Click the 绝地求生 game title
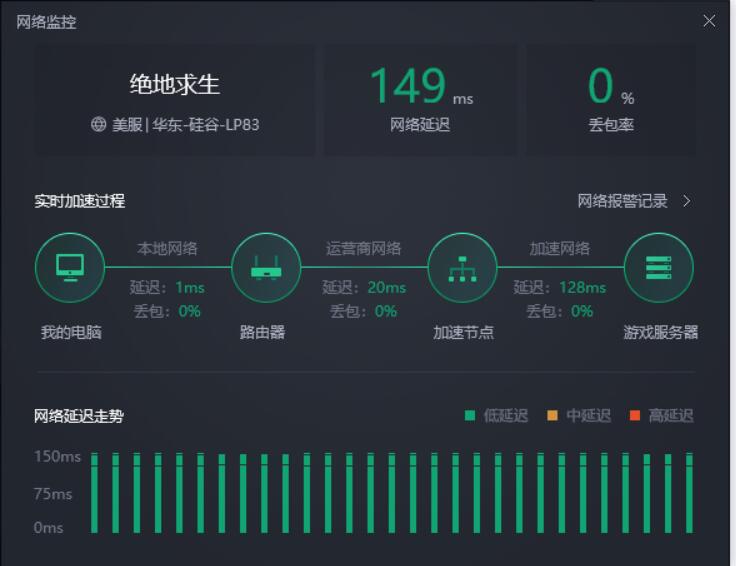 point(175,85)
